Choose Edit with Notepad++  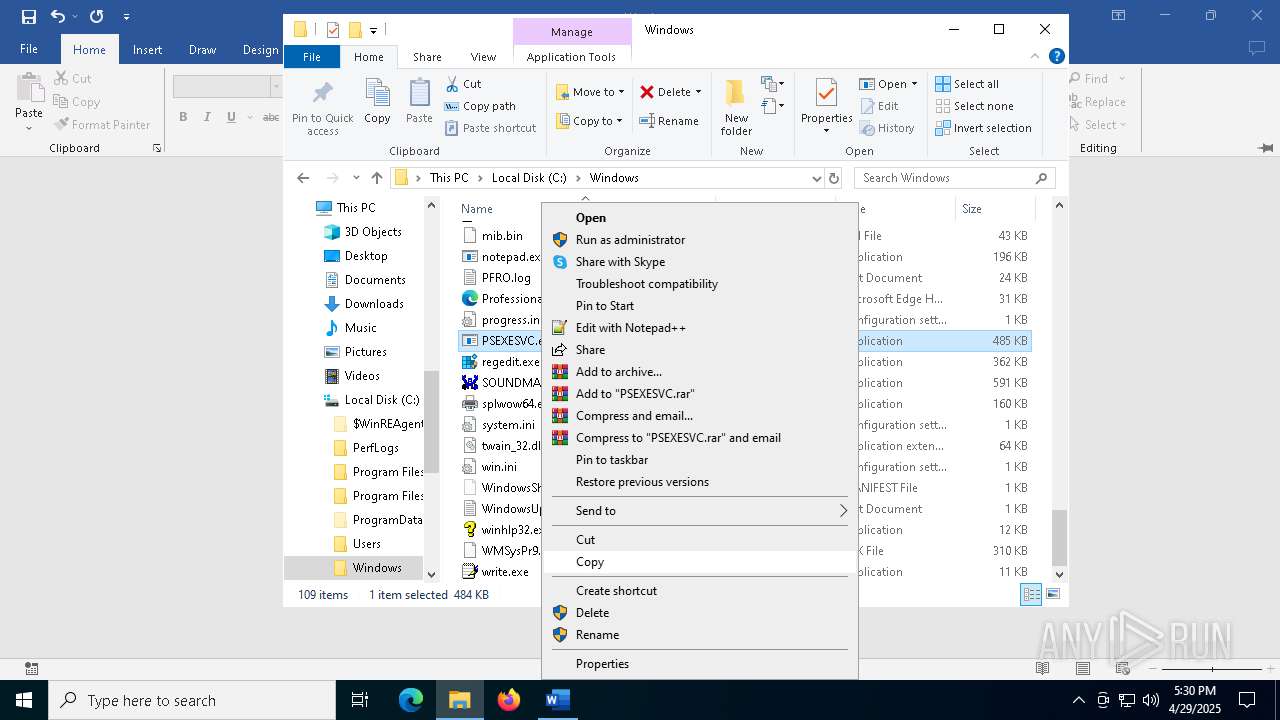click(x=700, y=328)
